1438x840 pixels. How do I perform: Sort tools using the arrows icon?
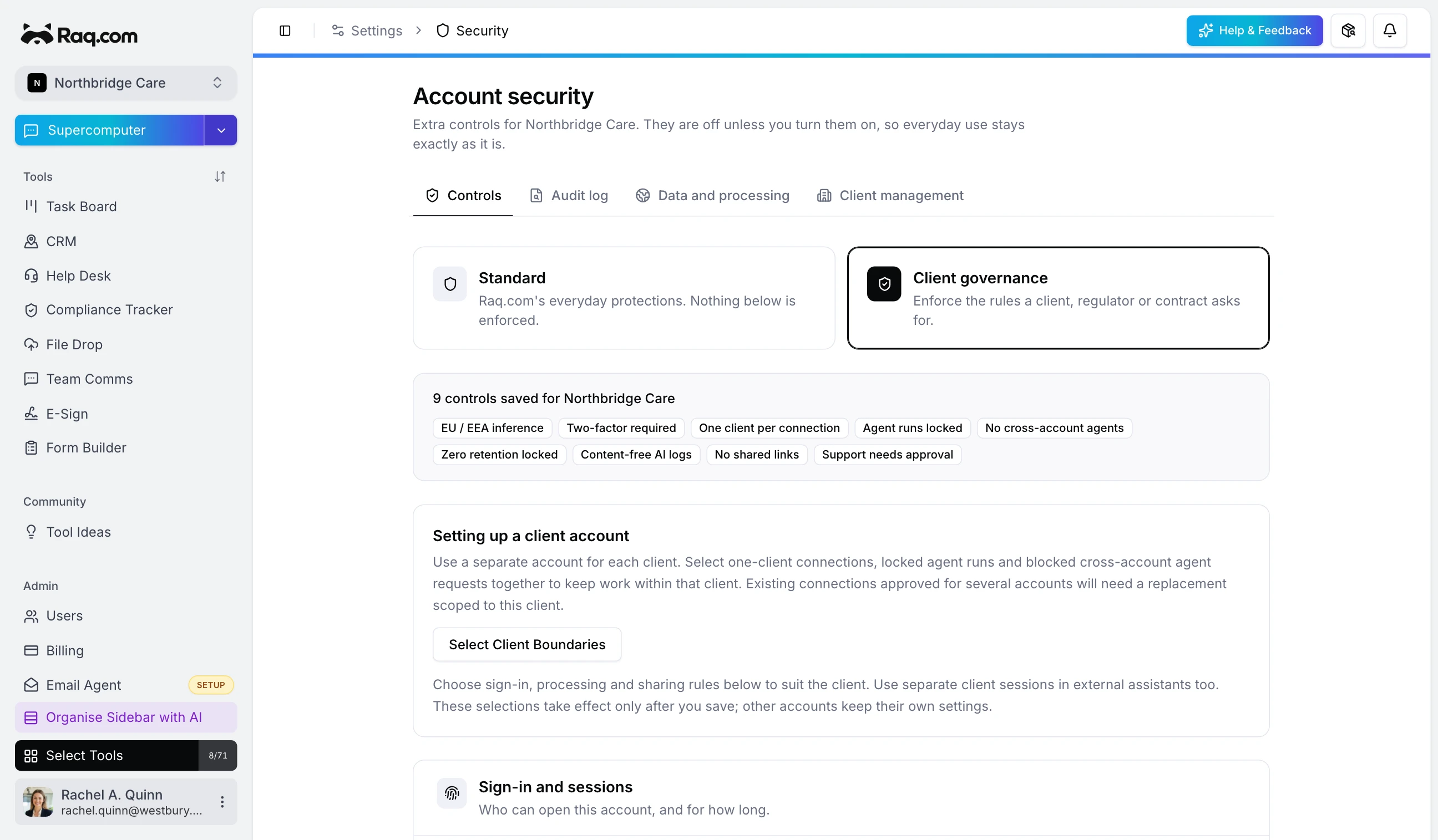click(220, 177)
